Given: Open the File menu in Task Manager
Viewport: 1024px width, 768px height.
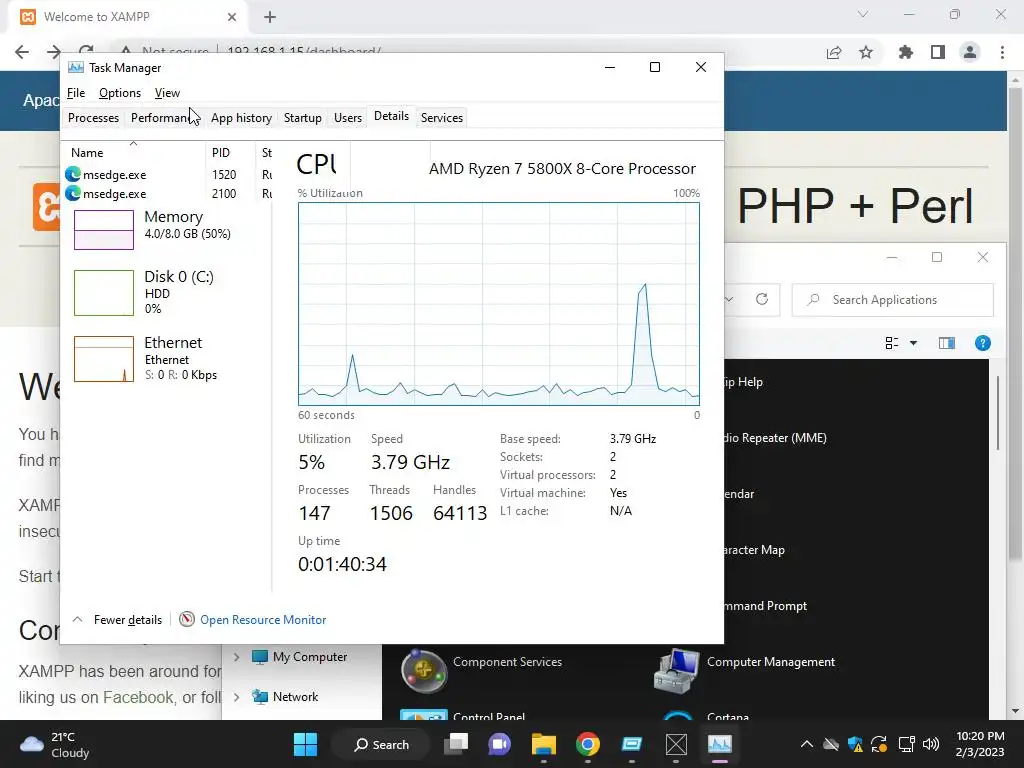Looking at the screenshot, I should pyautogui.click(x=76, y=93).
